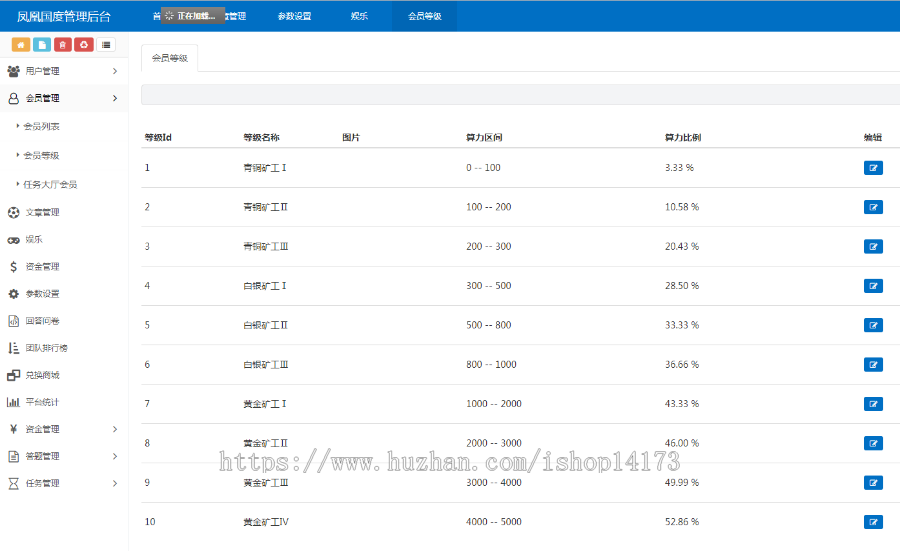Click the light blue document shortcut icon
This screenshot has width=900, height=551.
[42, 45]
